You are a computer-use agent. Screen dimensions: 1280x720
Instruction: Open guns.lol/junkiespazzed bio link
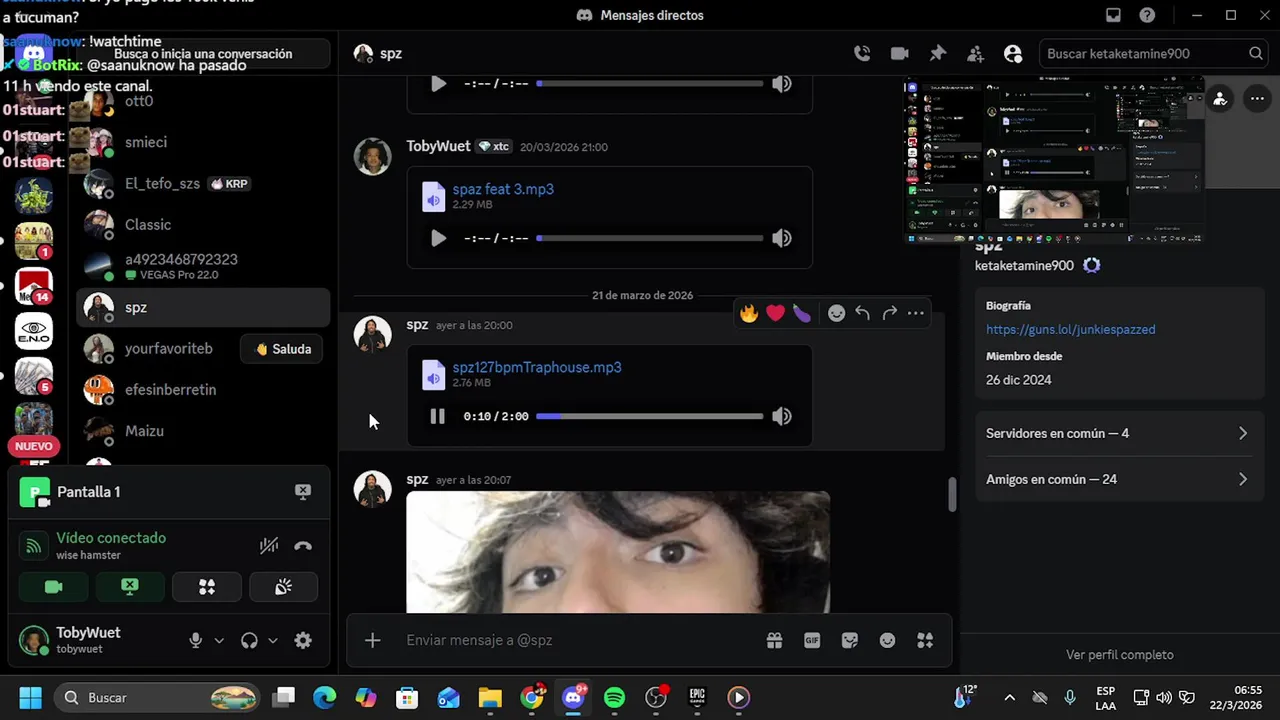tap(1070, 329)
